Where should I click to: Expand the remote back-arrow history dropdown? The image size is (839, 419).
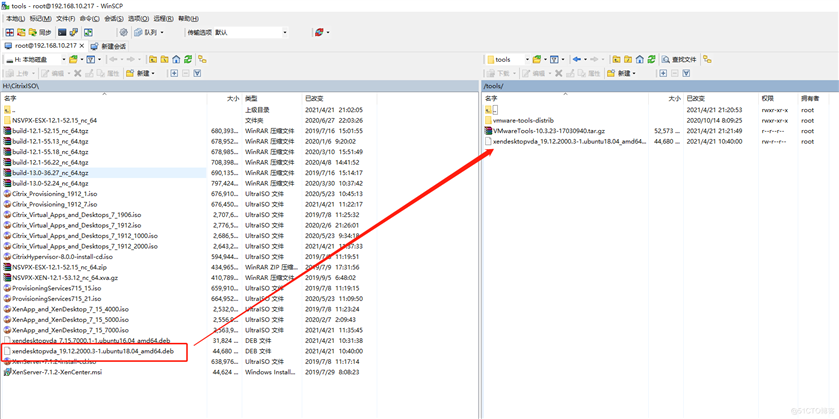click(585, 59)
